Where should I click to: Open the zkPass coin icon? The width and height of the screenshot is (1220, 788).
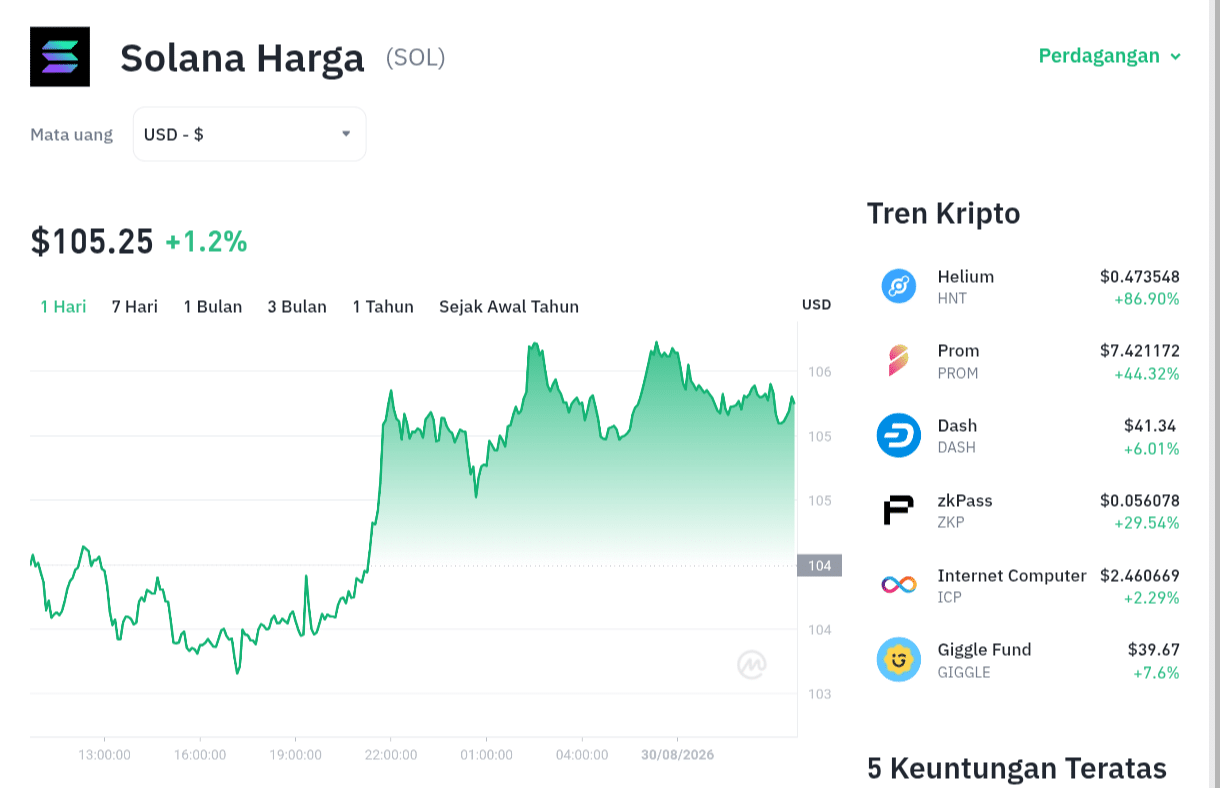(x=898, y=510)
